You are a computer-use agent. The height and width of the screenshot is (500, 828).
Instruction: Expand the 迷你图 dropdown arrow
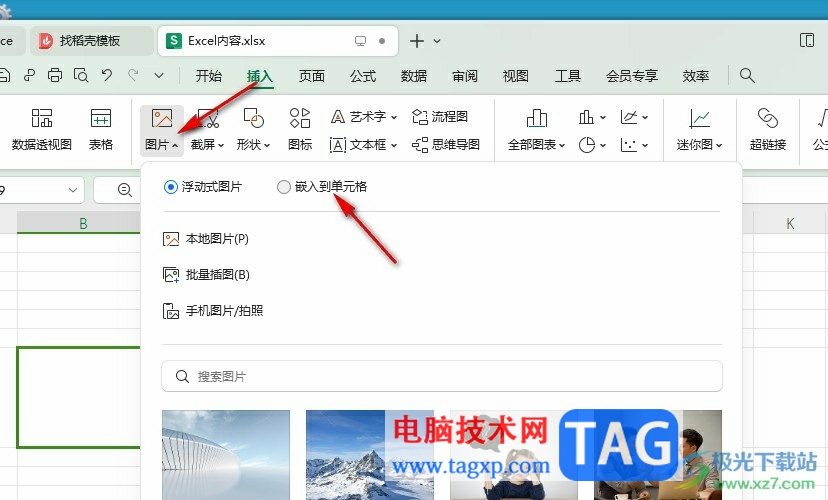tap(719, 145)
